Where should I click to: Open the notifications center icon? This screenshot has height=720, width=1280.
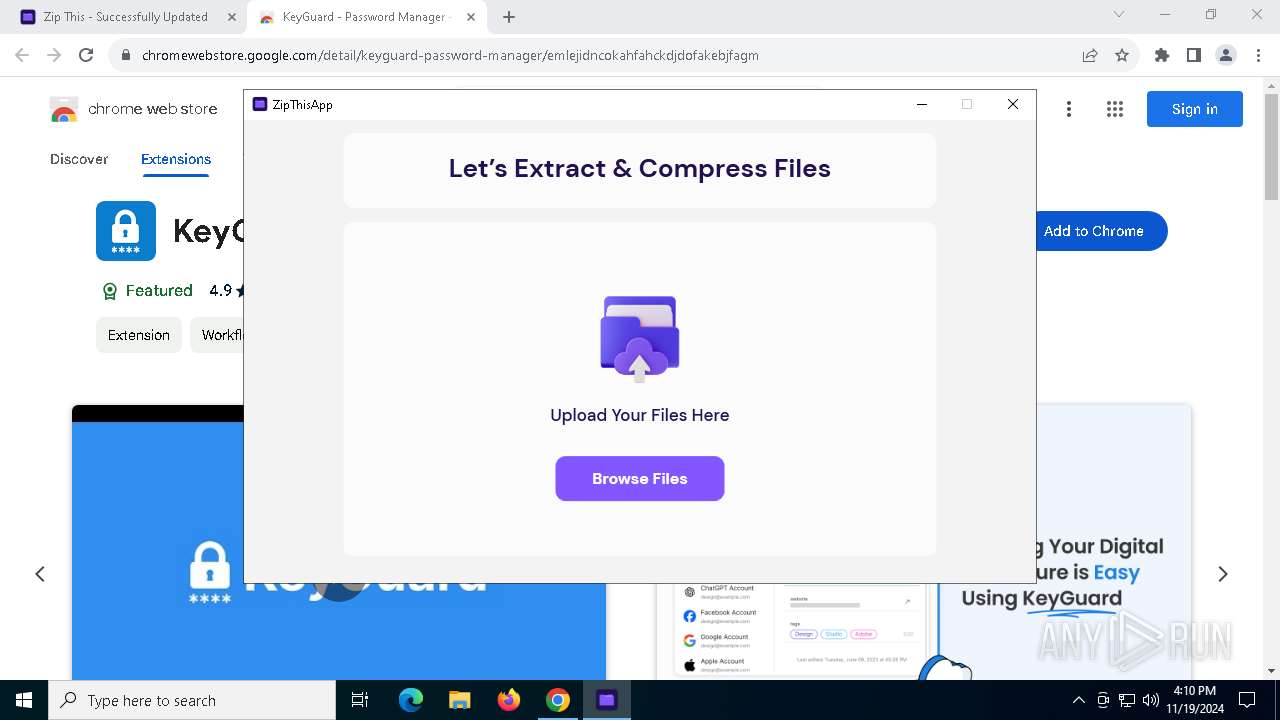[x=1247, y=700]
